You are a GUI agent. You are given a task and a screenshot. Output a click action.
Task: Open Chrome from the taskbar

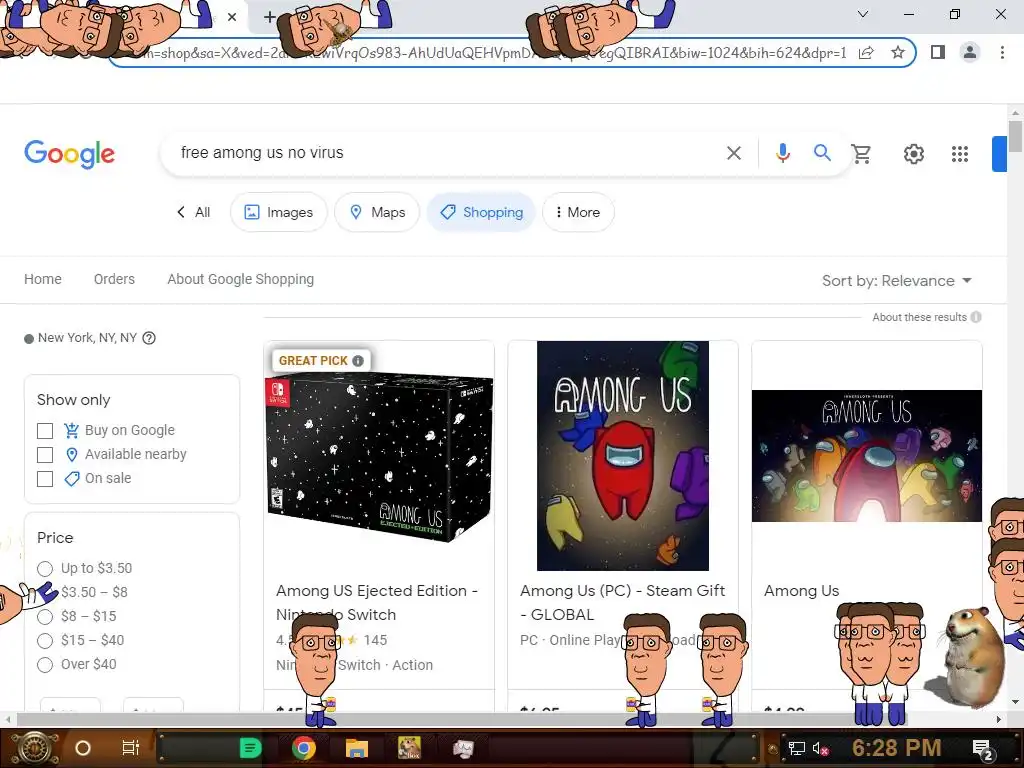pos(304,748)
